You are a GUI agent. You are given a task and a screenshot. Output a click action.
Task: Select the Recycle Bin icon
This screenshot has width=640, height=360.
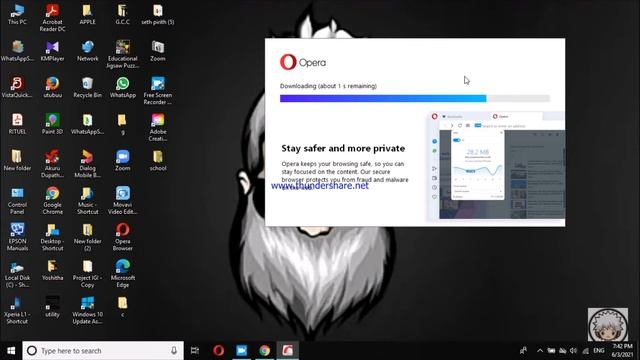(x=87, y=88)
